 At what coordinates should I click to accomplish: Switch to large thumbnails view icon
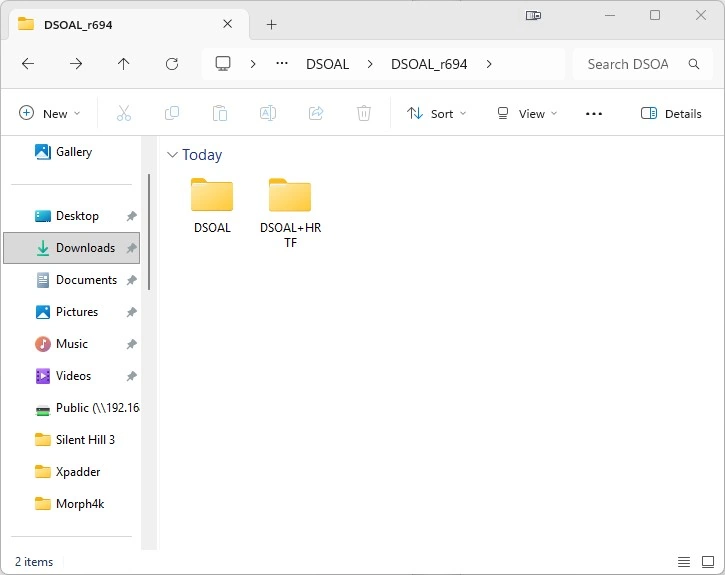coord(708,562)
